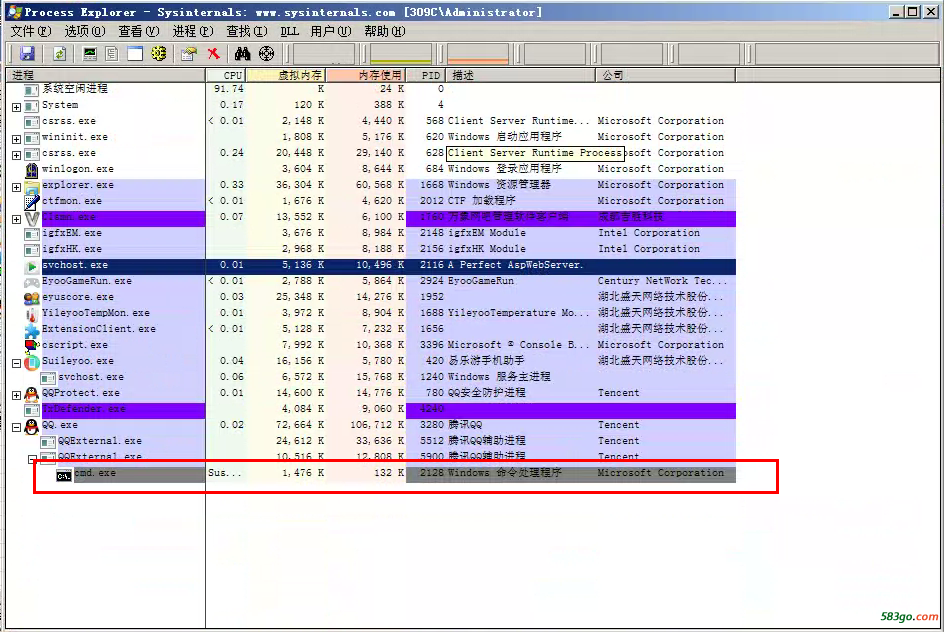Image resolution: width=944 pixels, height=632 pixels.
Task: Collapse the QQ.exe tree node
Action: [x=16, y=427]
